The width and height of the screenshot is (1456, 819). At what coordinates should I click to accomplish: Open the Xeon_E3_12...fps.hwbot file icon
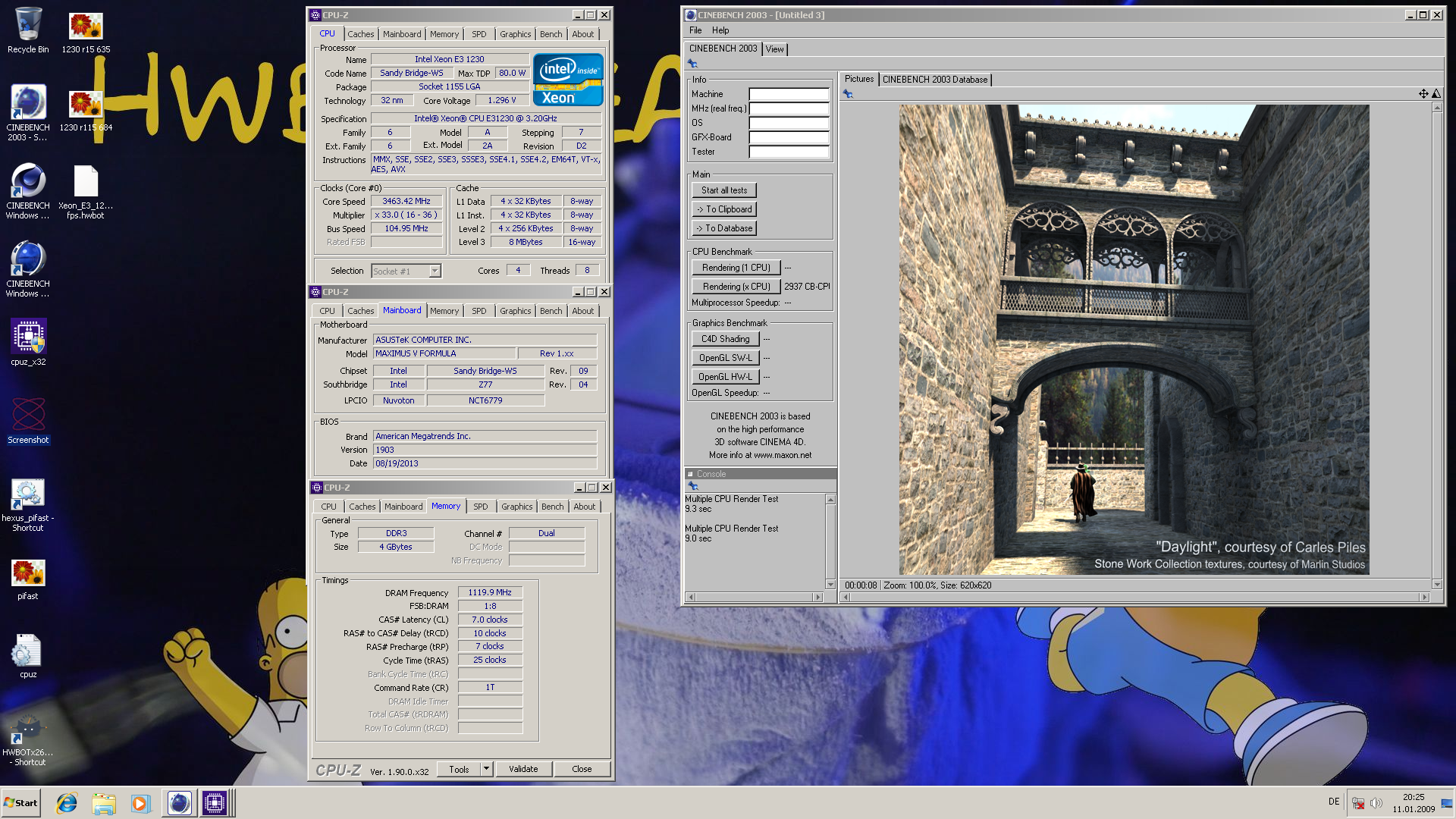tap(86, 191)
